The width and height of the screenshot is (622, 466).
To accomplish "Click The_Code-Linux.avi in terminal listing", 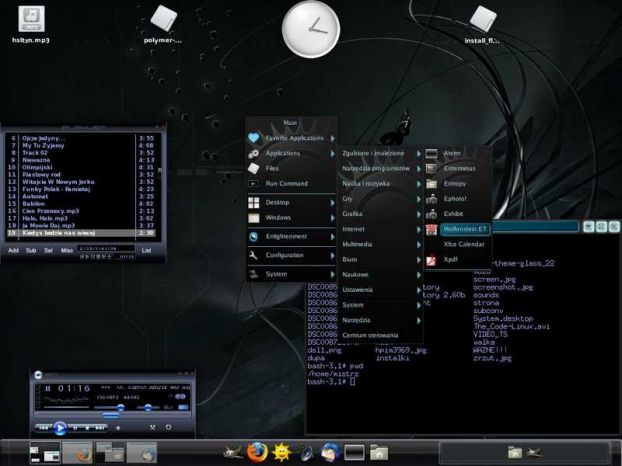I will pos(511,326).
